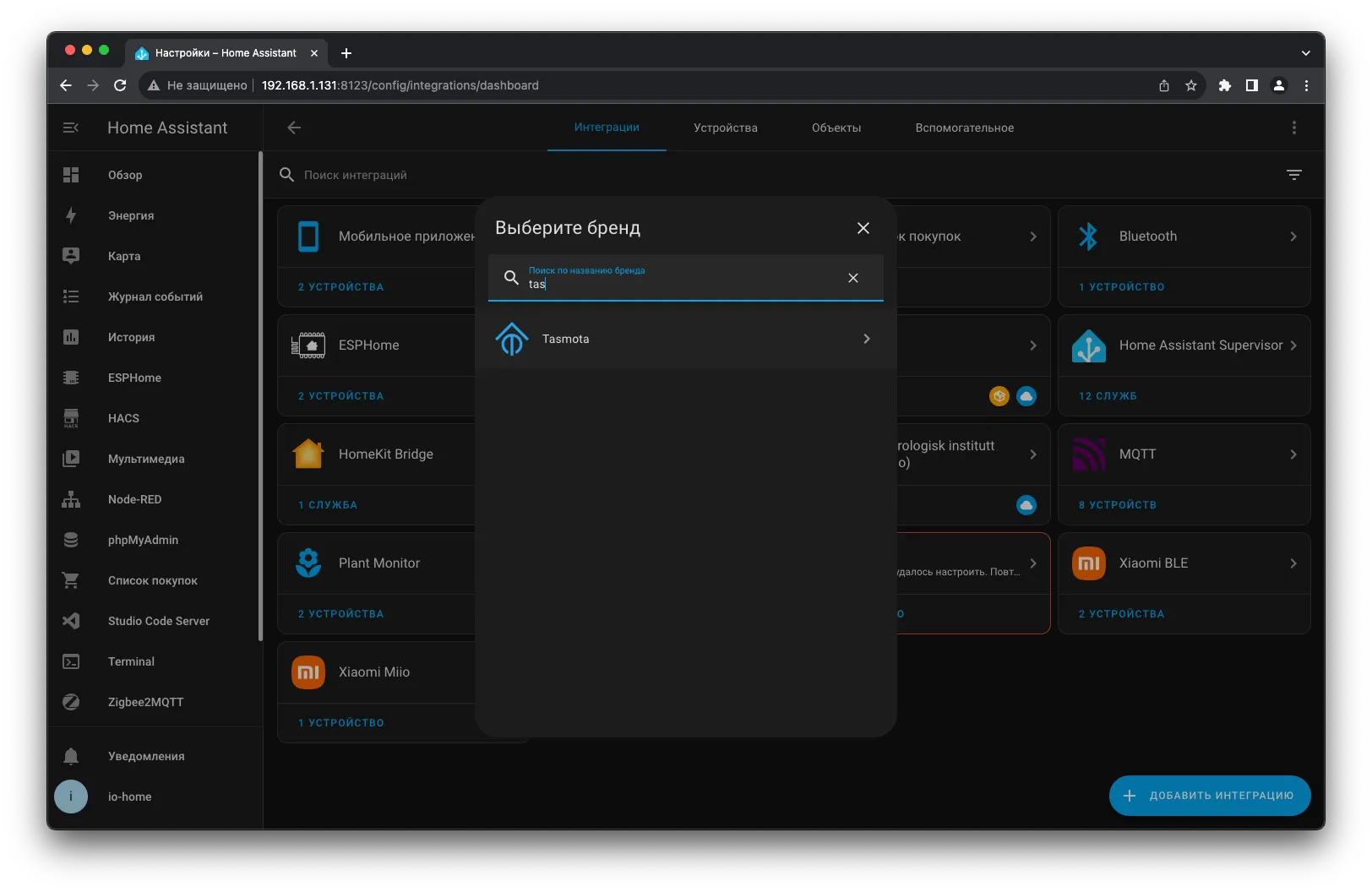Switch to the Вспомогательное tab
The image size is (1372, 892).
click(x=965, y=128)
